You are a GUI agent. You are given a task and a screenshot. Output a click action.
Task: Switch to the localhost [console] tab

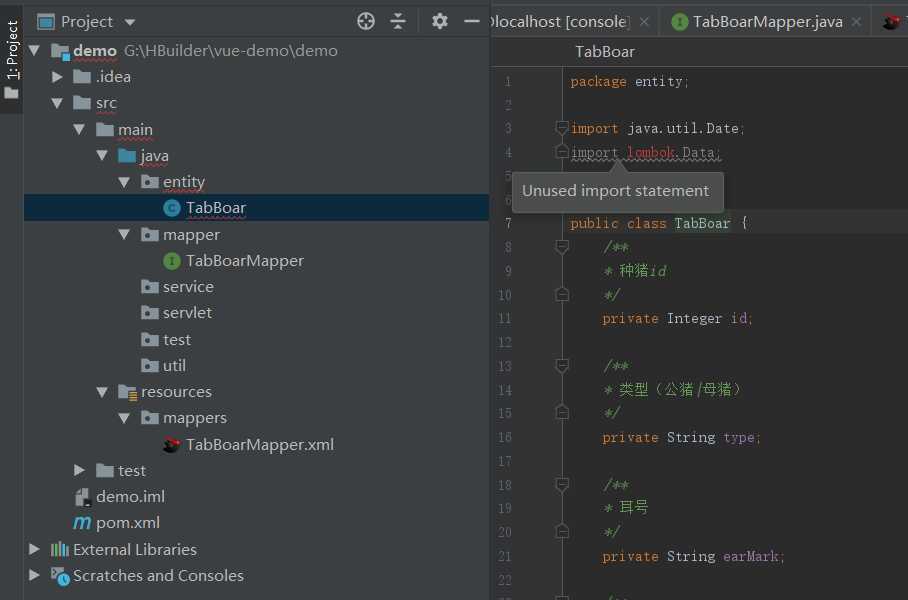click(x=559, y=21)
